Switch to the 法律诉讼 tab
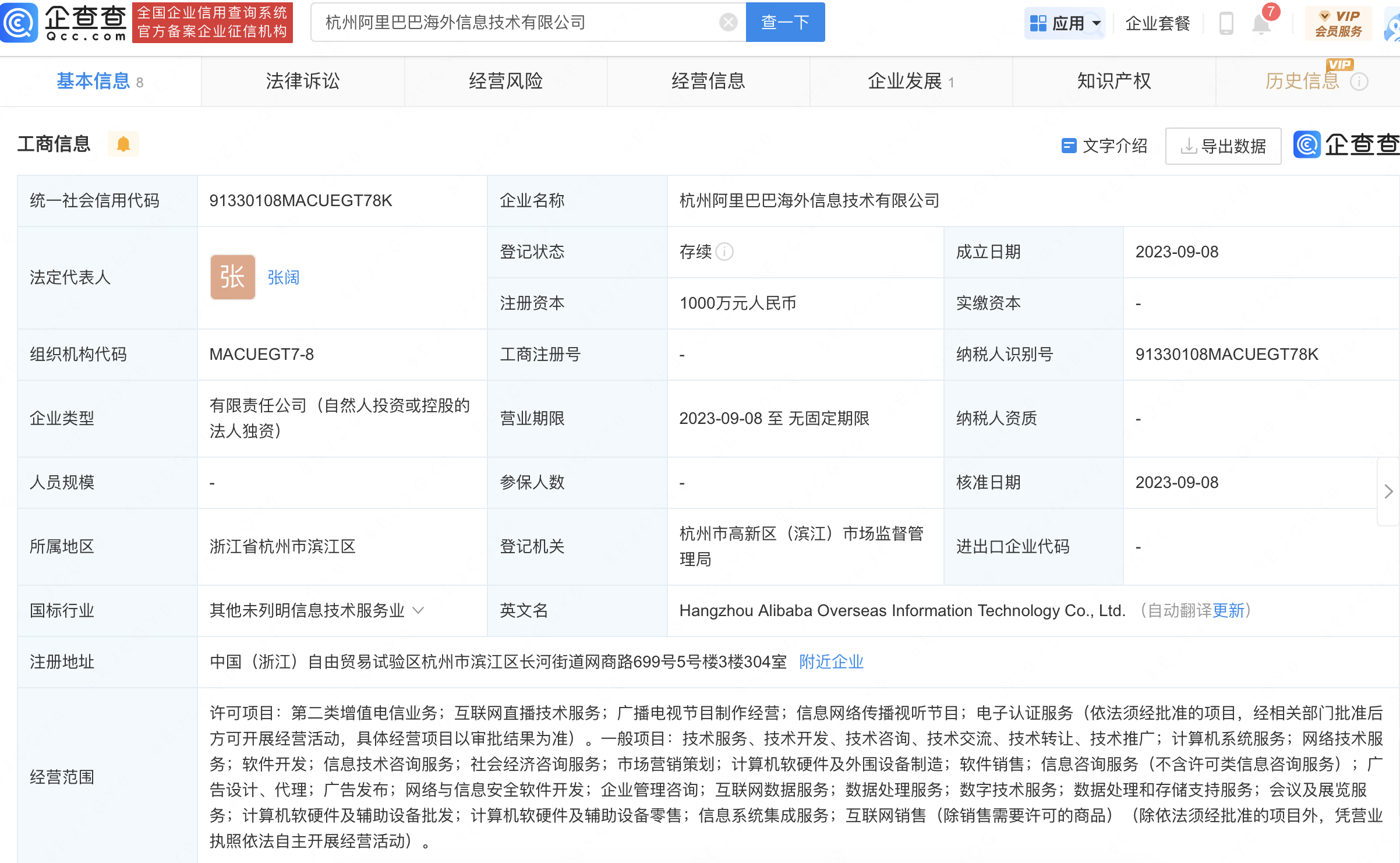This screenshot has width=1400, height=863. click(x=302, y=81)
